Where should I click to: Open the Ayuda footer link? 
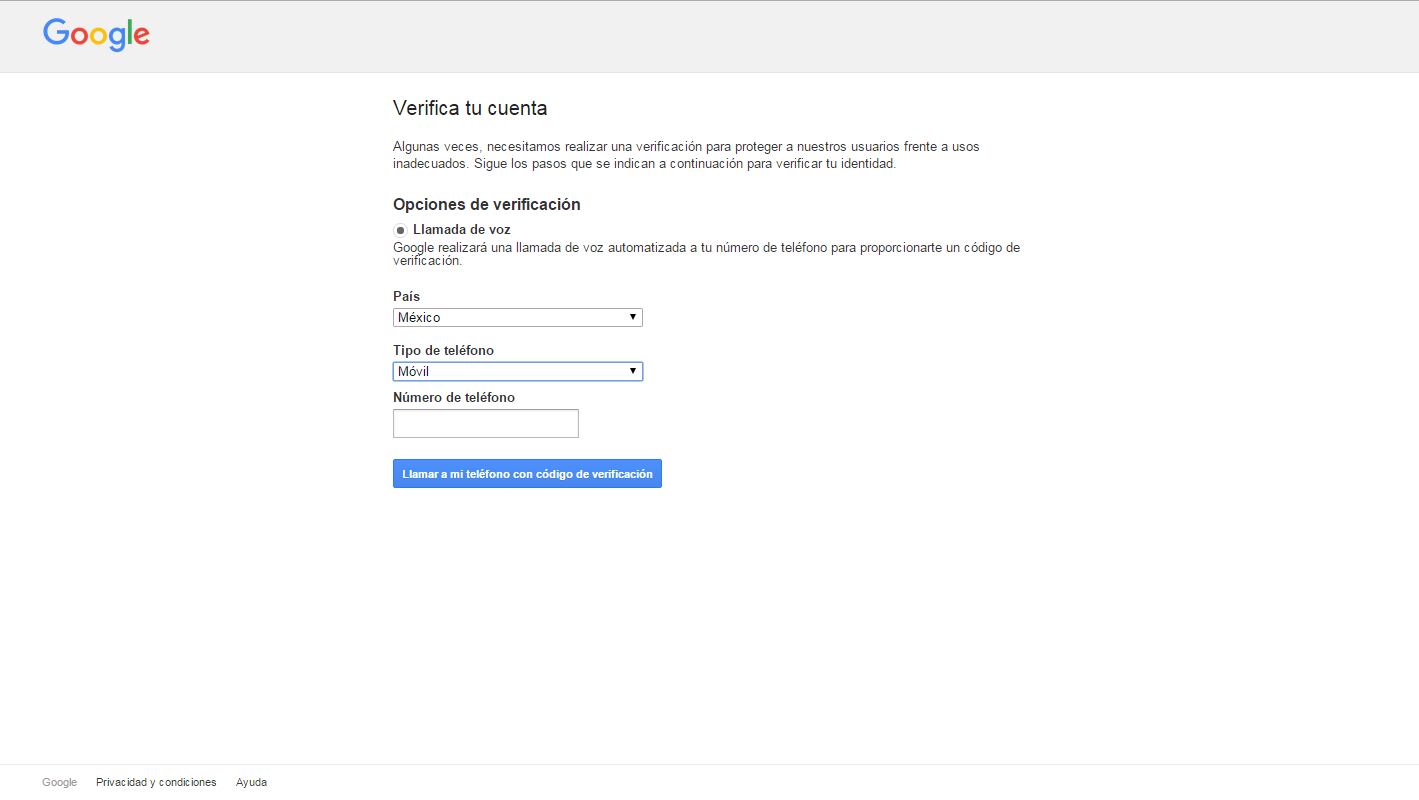(x=251, y=782)
